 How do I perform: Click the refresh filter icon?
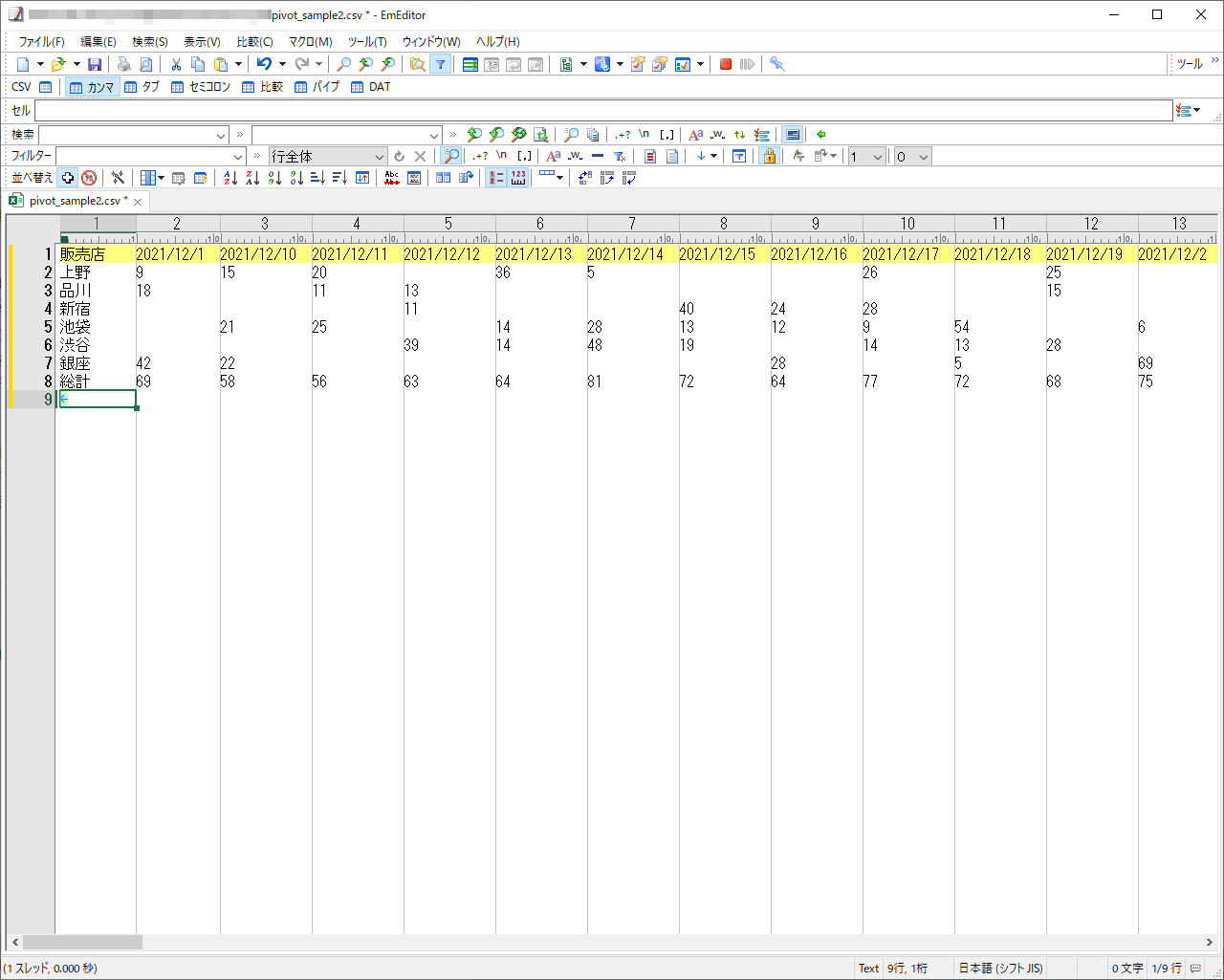399,156
